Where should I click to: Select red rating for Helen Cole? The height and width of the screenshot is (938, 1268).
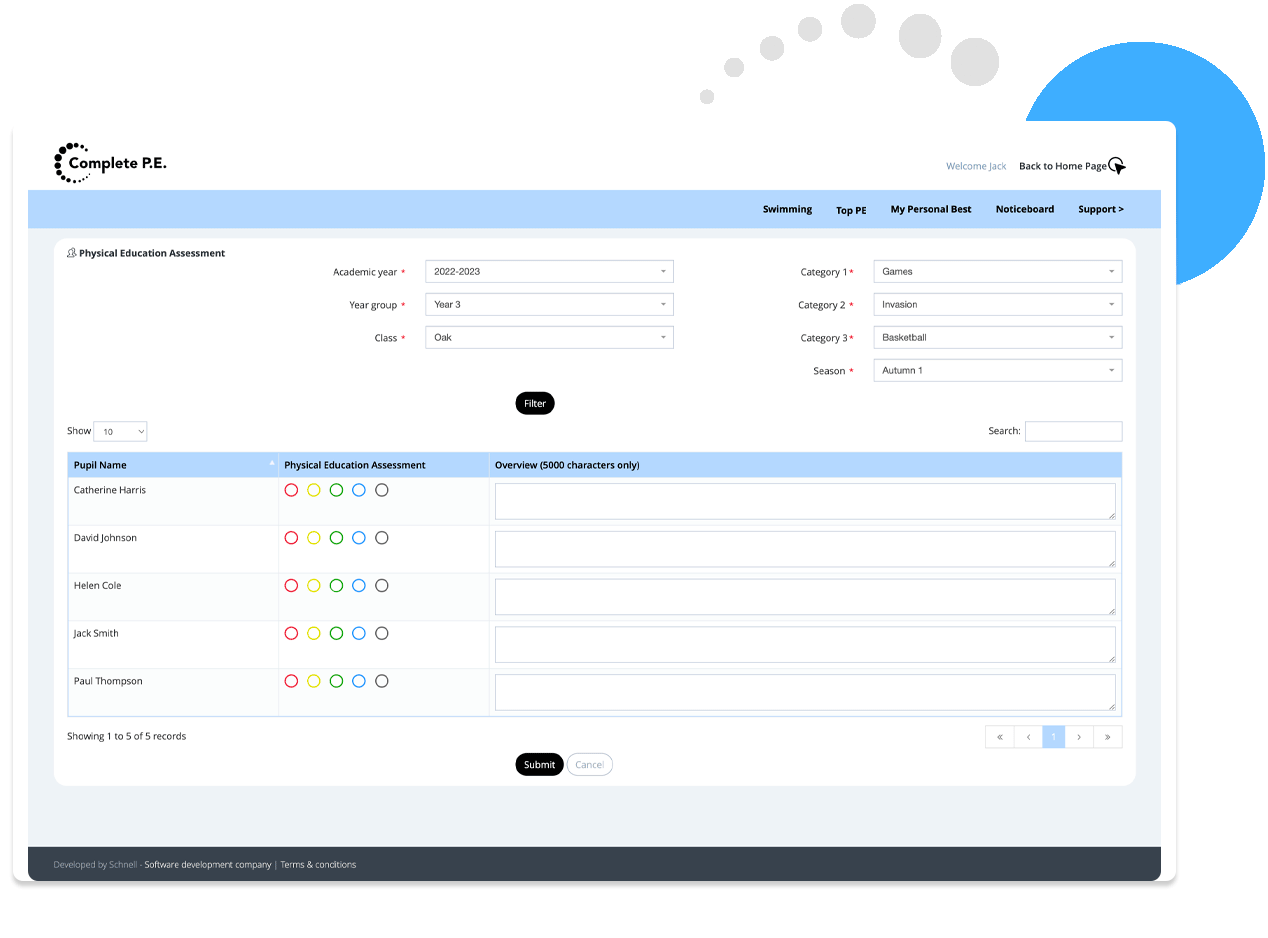(x=291, y=586)
